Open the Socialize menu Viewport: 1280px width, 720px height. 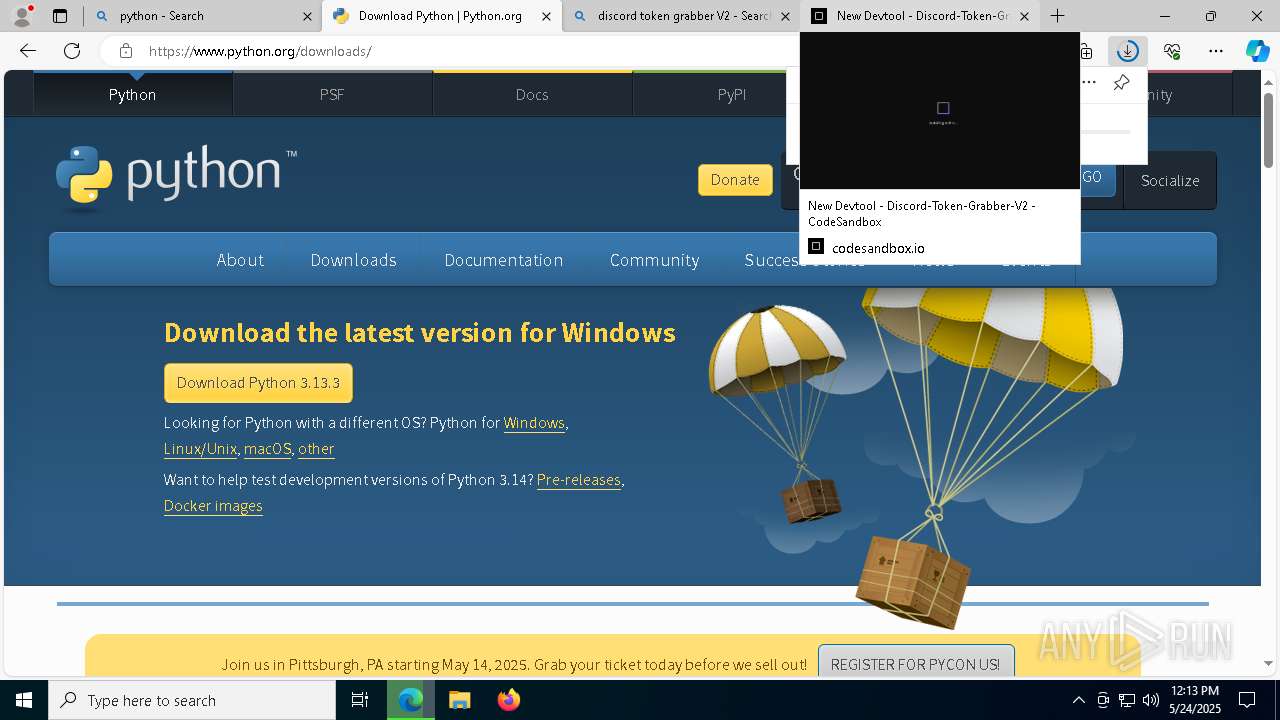pos(1170,181)
